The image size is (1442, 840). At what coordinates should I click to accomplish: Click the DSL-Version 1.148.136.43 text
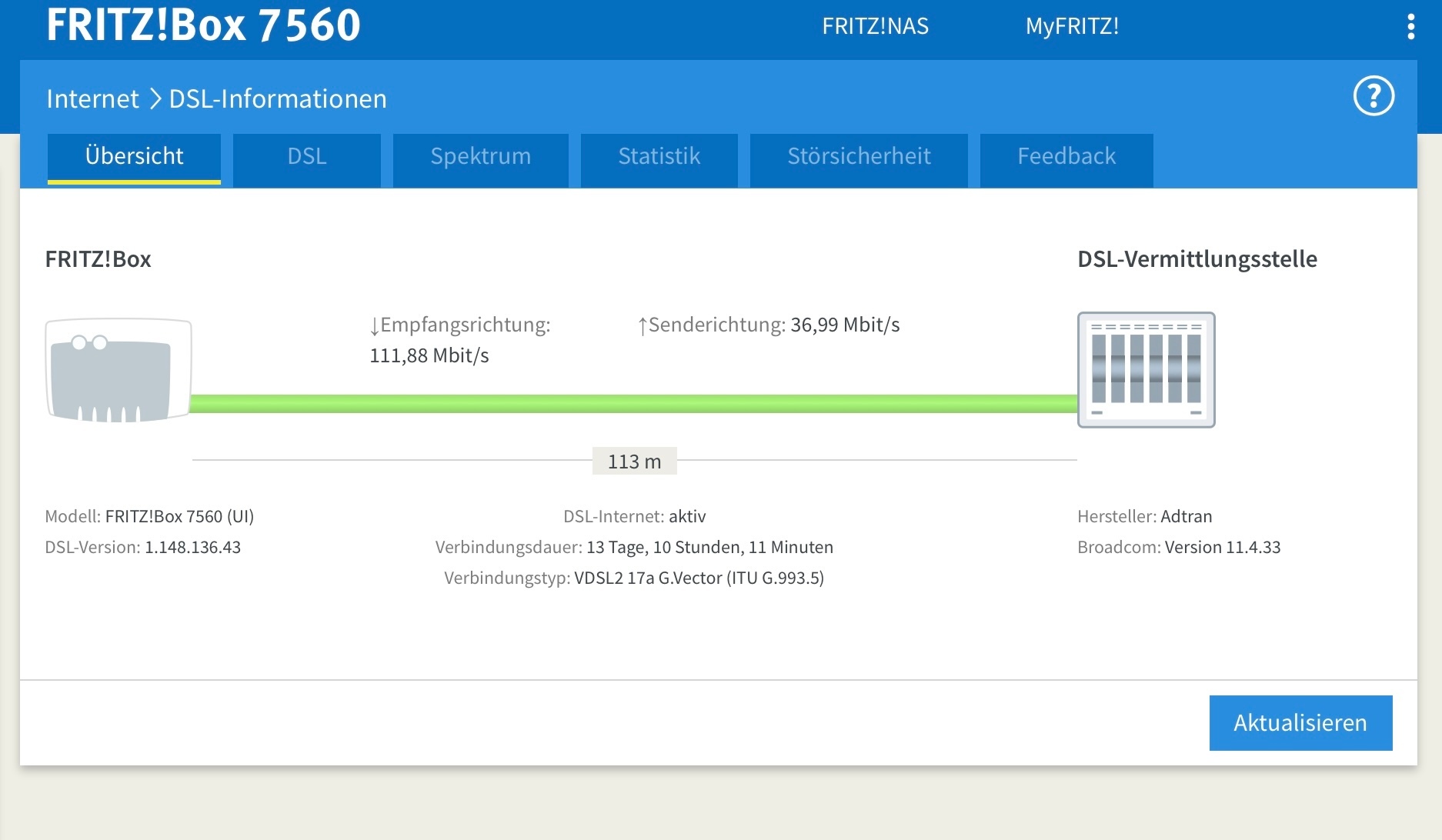(142, 547)
